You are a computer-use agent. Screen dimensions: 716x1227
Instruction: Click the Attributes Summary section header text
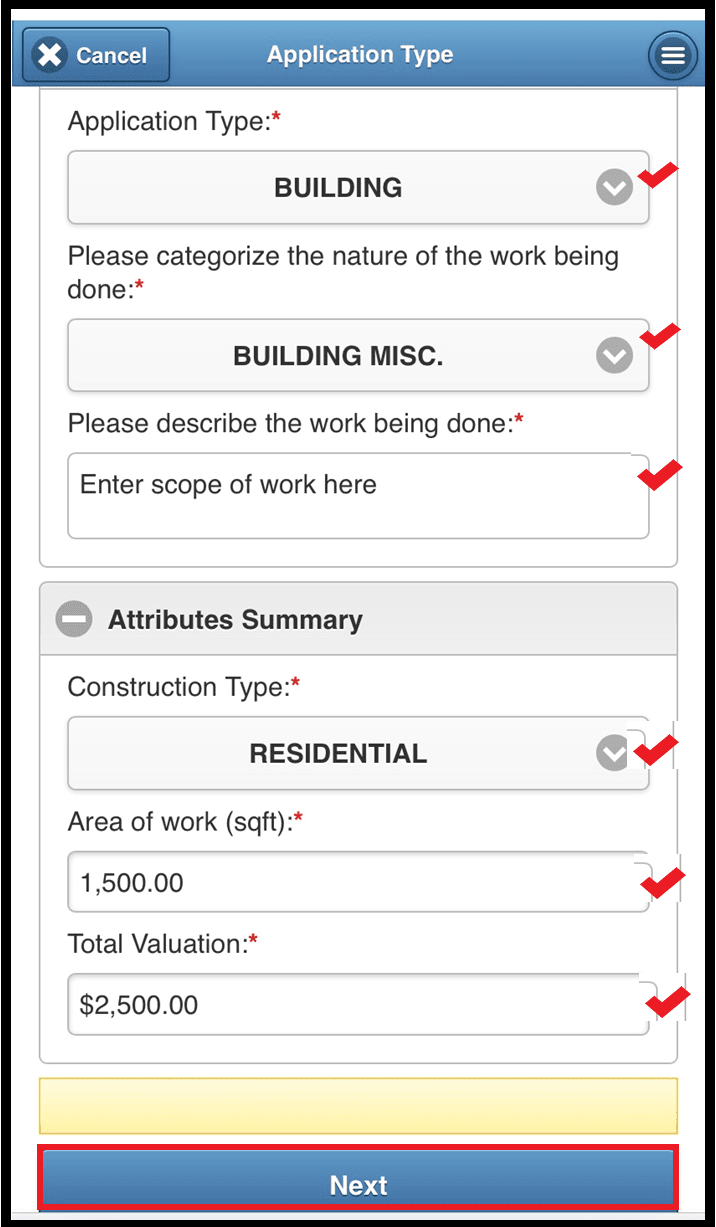pos(235,620)
